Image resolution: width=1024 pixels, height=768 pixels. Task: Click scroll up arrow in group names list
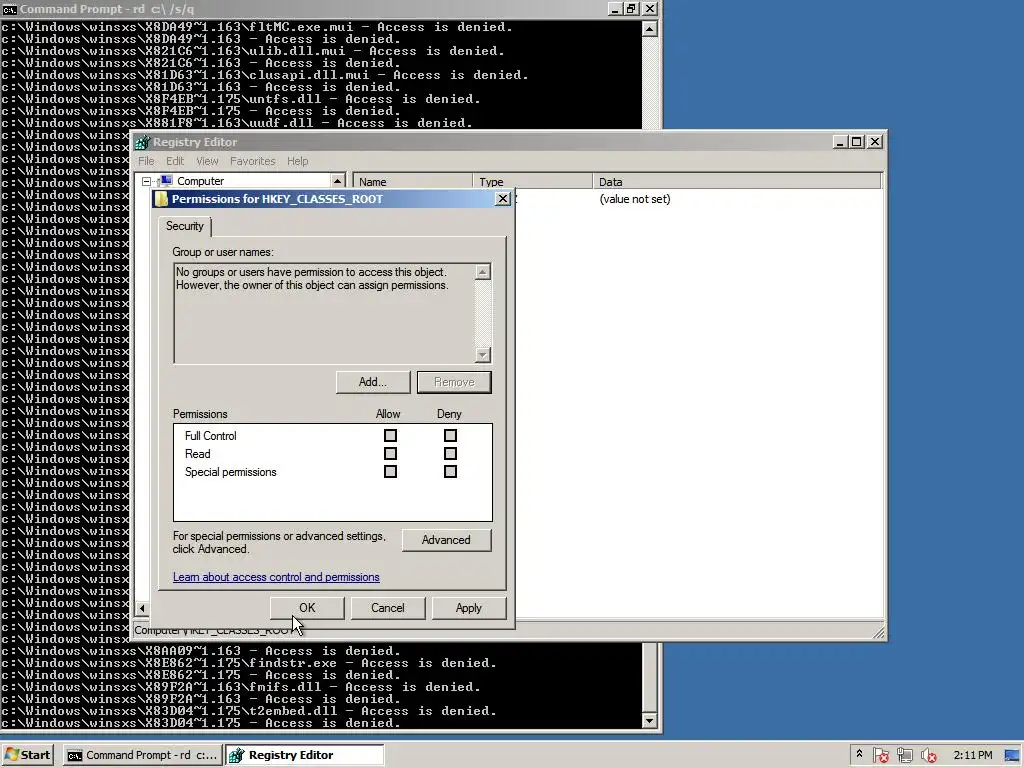tap(483, 272)
